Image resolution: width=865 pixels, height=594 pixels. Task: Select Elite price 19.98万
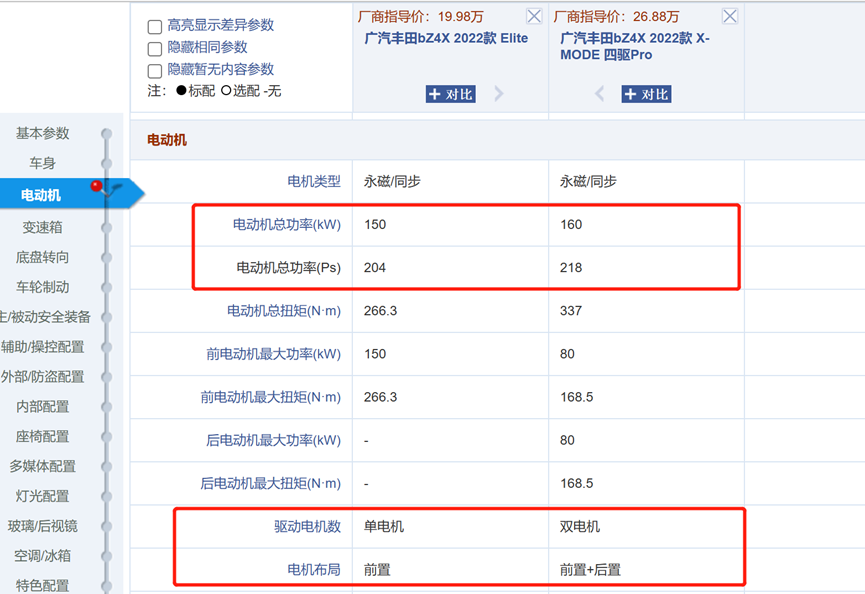pos(460,17)
